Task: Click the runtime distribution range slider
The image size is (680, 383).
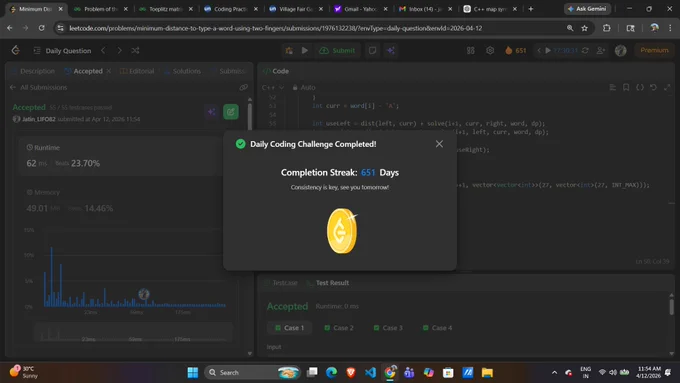Action: pyautogui.click(x=134, y=333)
